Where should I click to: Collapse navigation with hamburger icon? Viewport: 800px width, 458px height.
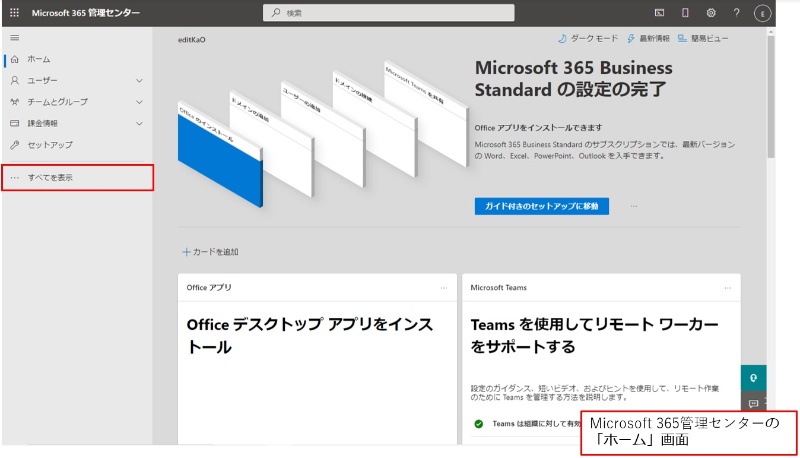point(14,38)
